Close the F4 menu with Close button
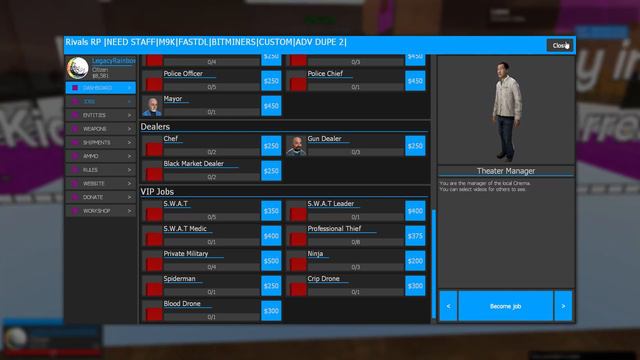Screen dimensions: 640x360 pos(560,45)
